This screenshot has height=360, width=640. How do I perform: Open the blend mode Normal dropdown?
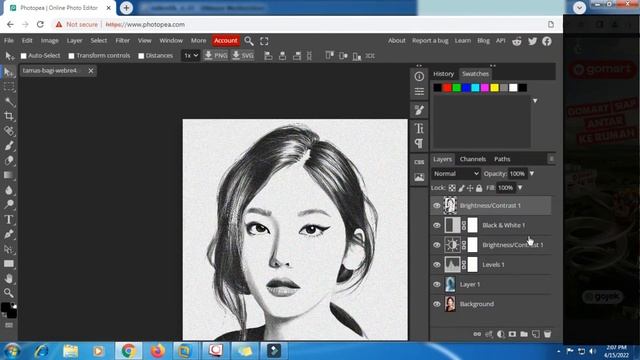pyautogui.click(x=456, y=174)
